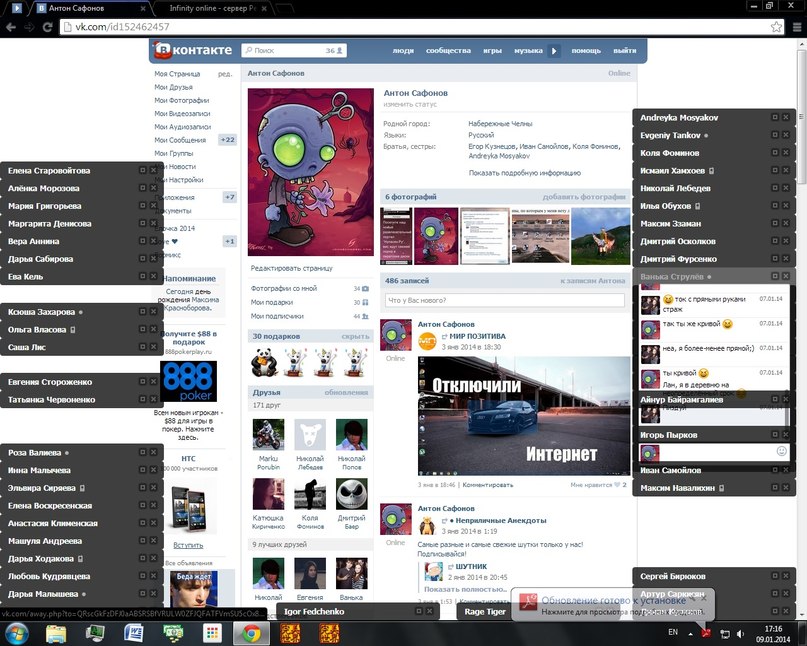Open Фотографии со мной link
The height and width of the screenshot is (646, 807).
point(284,288)
